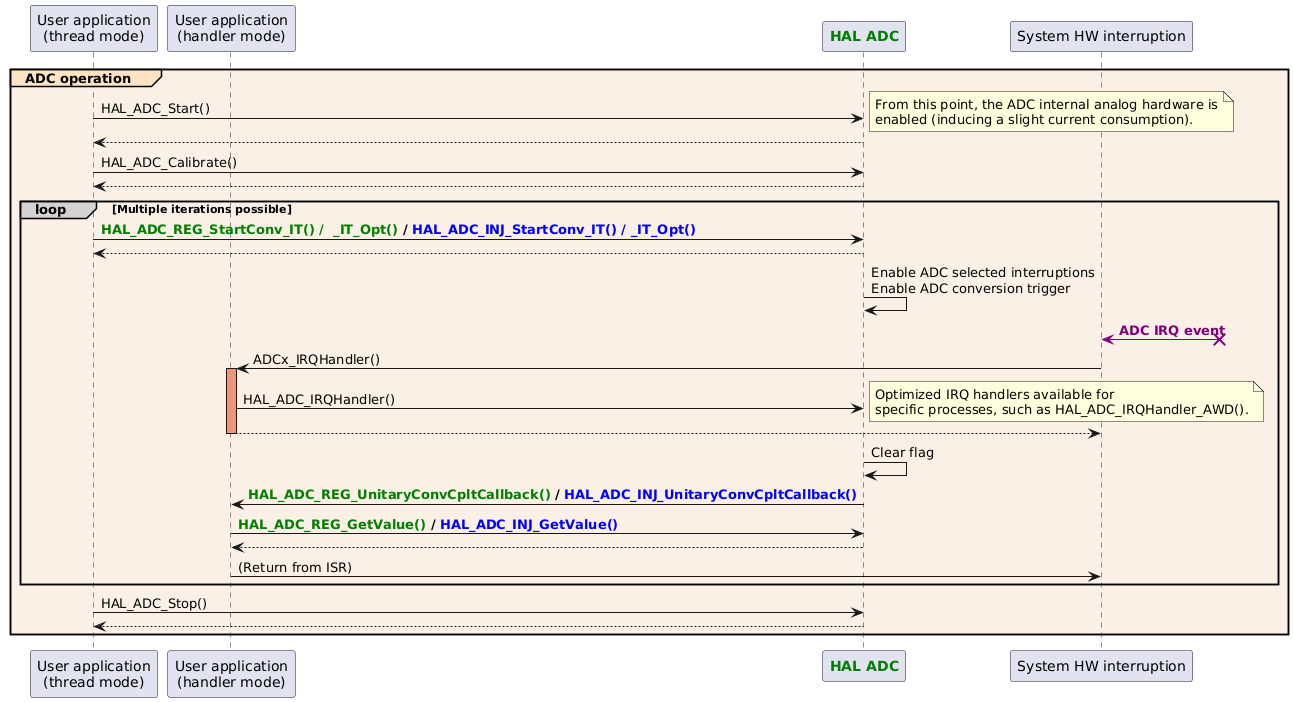Viewport: 1293px width, 702px height.
Task: Click the purple 'ADC IRQ event' label
Action: click(1172, 330)
